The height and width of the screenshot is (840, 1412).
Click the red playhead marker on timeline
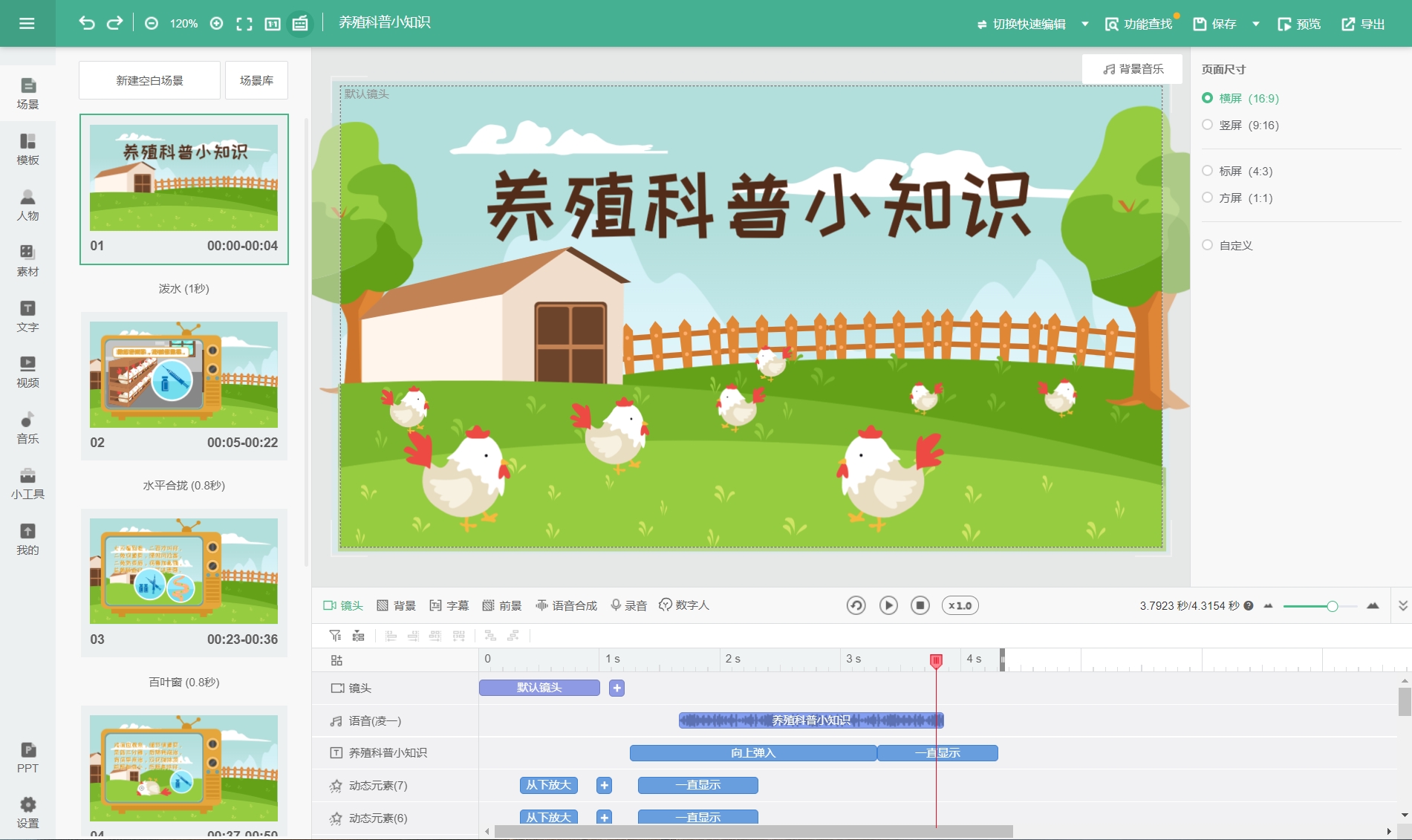point(936,660)
